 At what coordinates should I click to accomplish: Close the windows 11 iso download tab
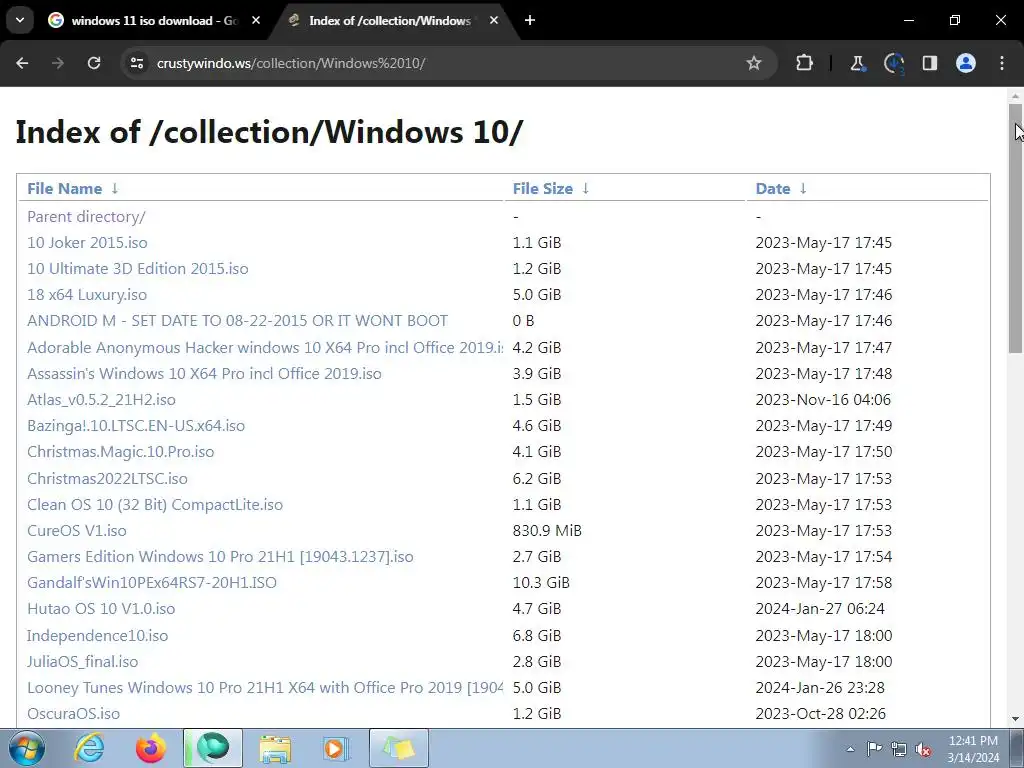(x=256, y=20)
